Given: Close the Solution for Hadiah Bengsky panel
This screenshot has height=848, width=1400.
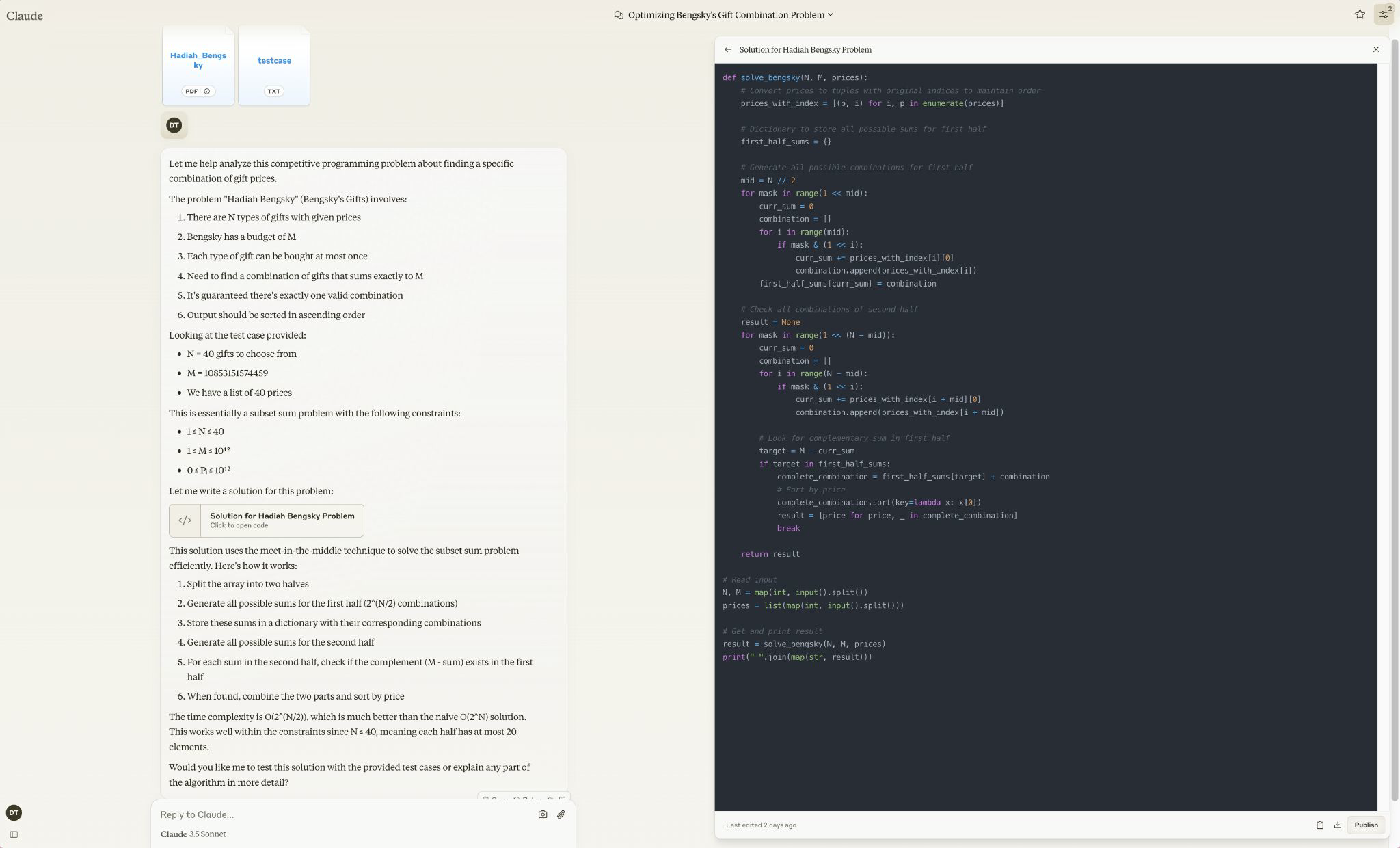Looking at the screenshot, I should coord(1376,49).
